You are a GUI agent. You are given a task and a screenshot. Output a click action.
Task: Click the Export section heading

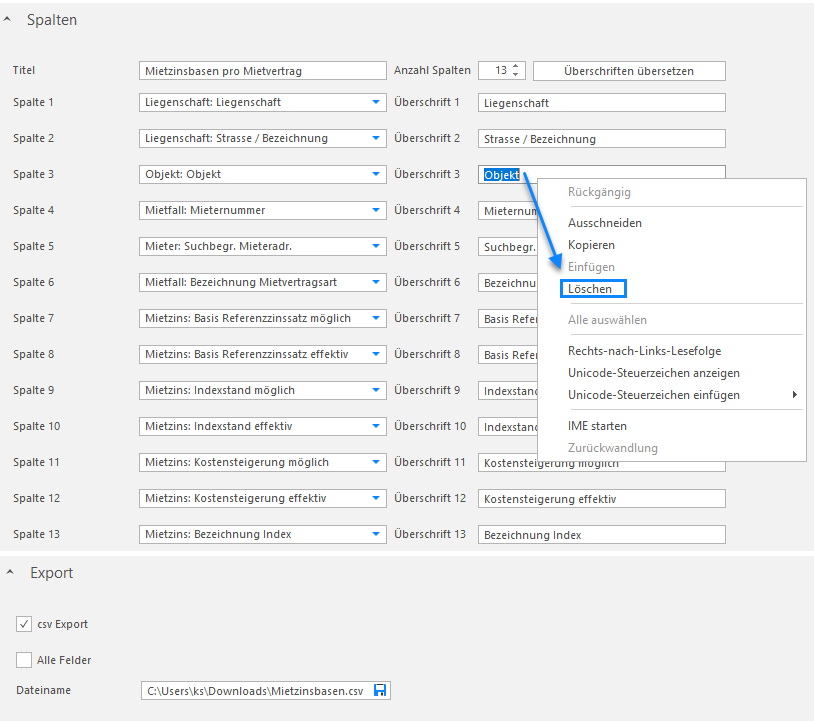click(x=51, y=573)
